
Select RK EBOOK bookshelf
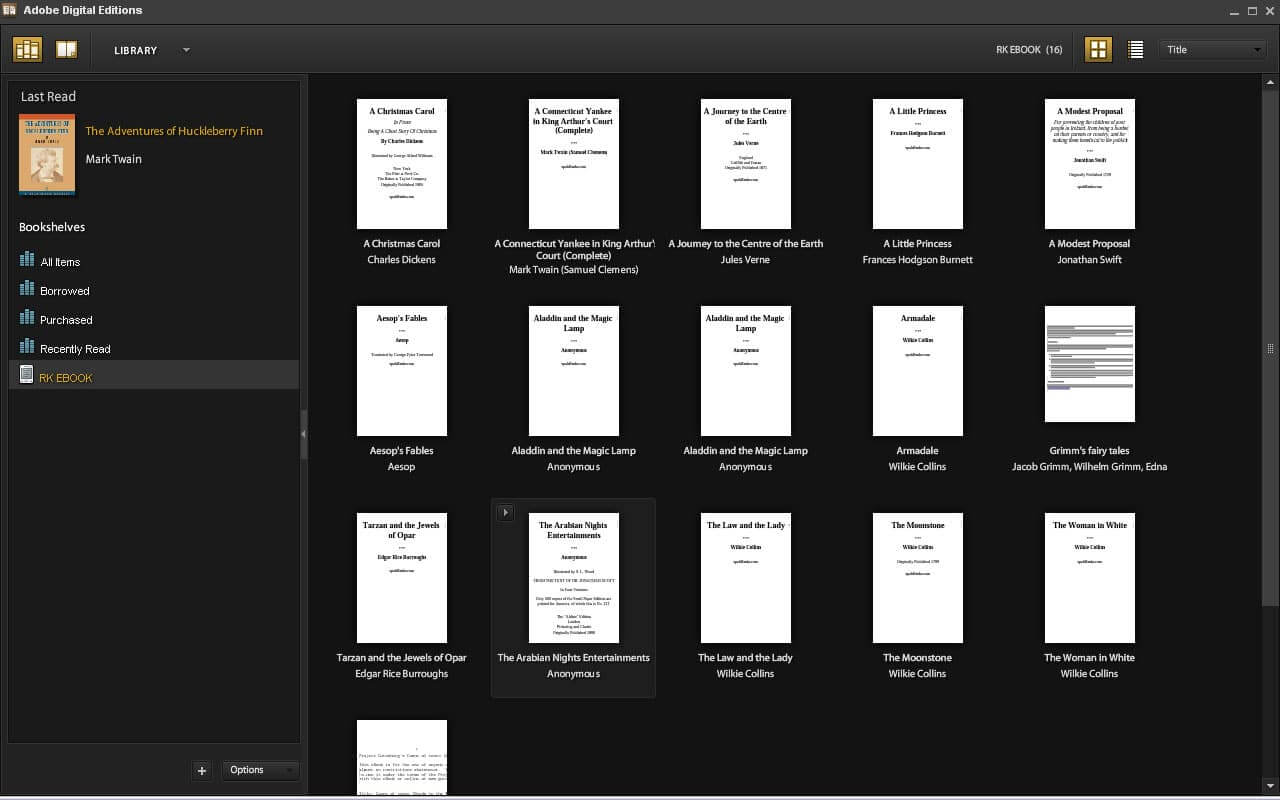pos(154,375)
